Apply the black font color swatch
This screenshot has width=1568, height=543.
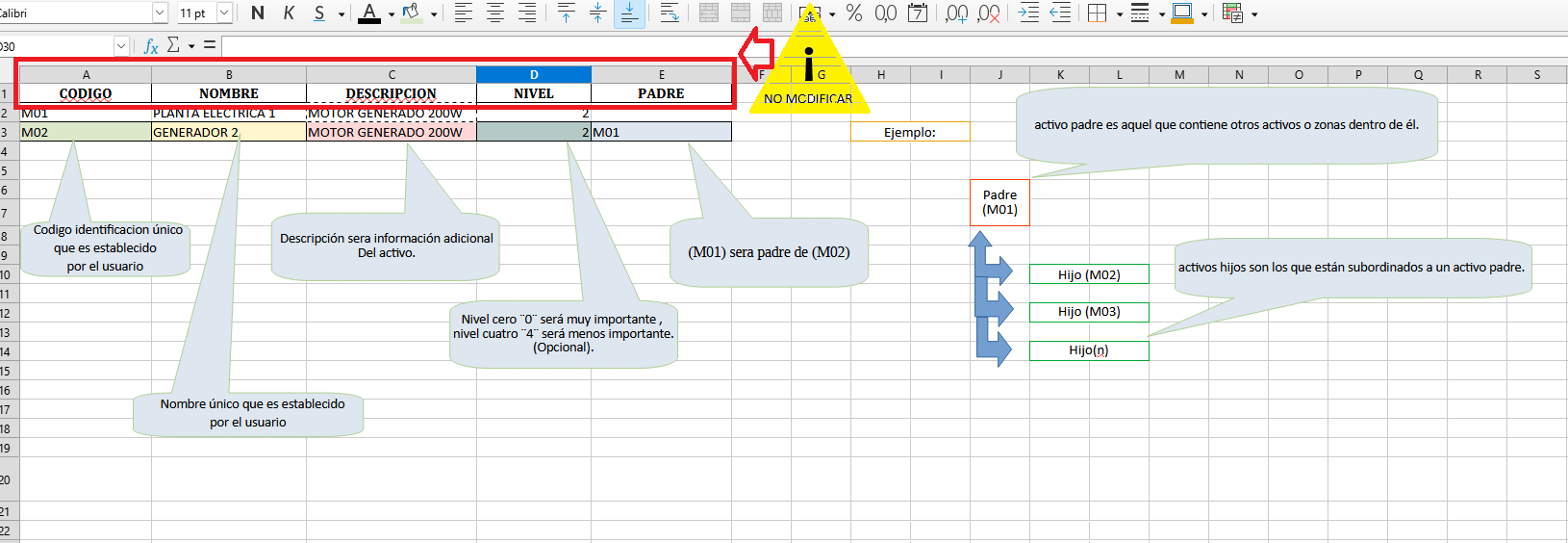368,13
